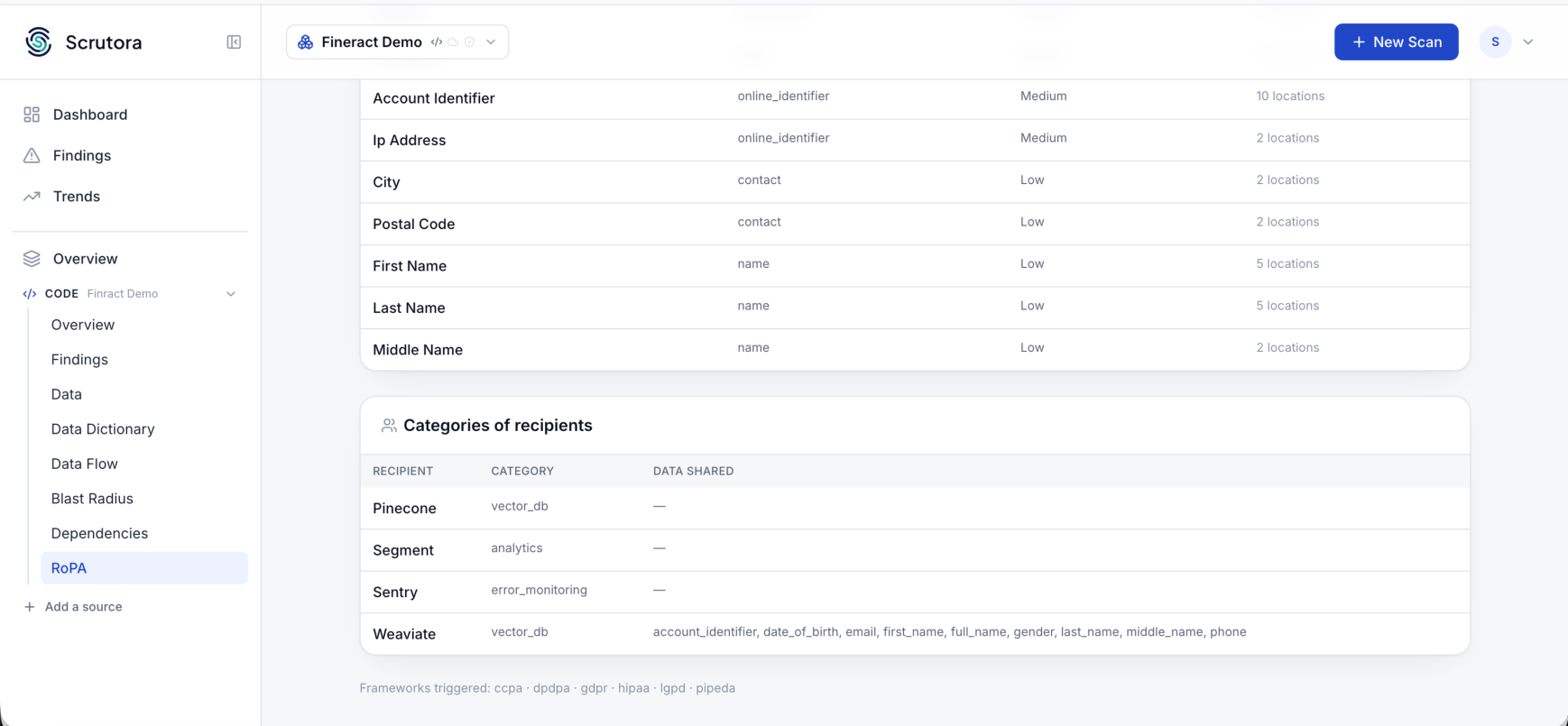
Task: Click the Ip Address row name
Action: [410, 141]
